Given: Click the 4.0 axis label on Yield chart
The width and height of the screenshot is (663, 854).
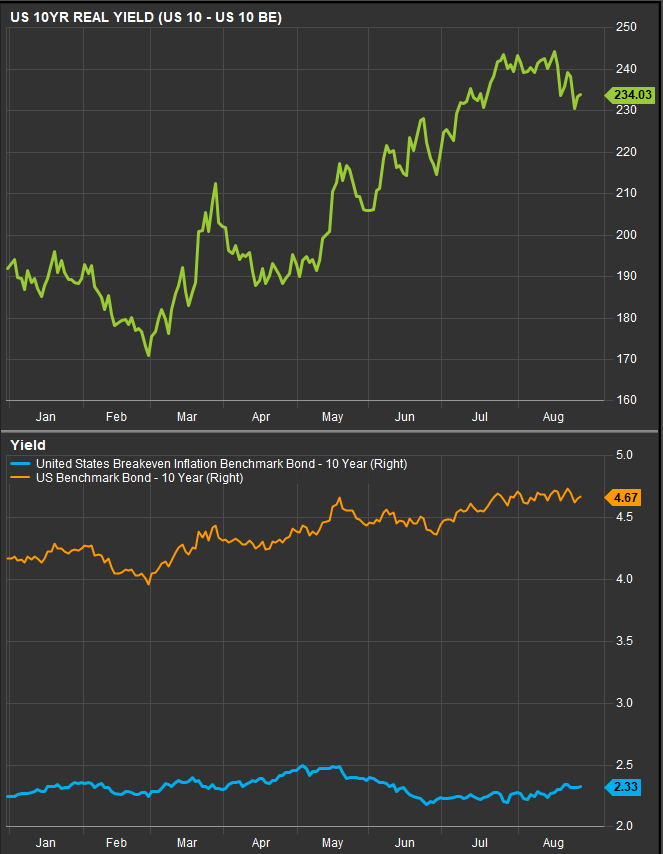Looking at the screenshot, I should tap(624, 579).
